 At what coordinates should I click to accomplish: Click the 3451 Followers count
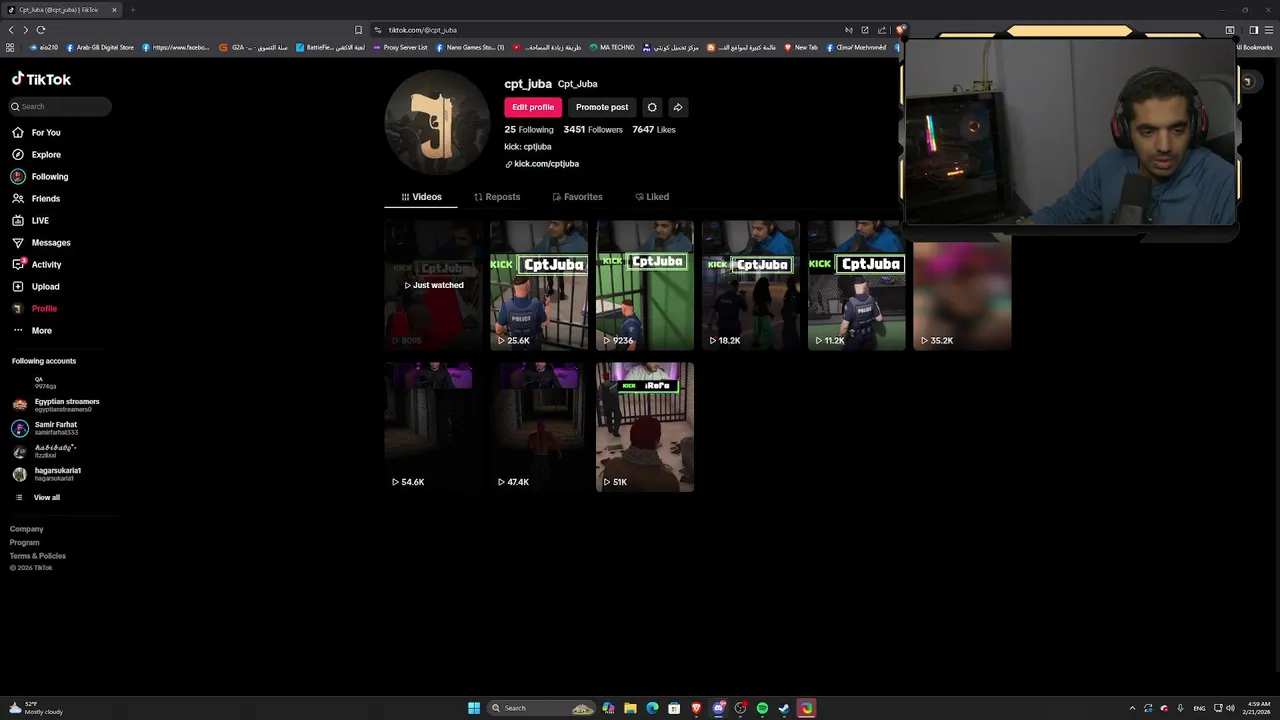coord(593,130)
